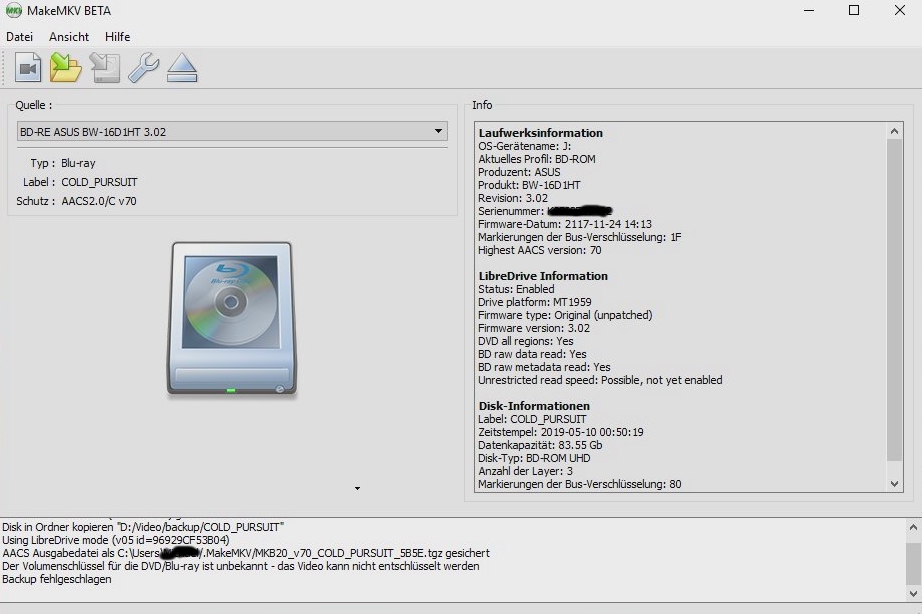Click the Open video file toolbar icon
Screen dimensions: 922x614
tap(28, 68)
